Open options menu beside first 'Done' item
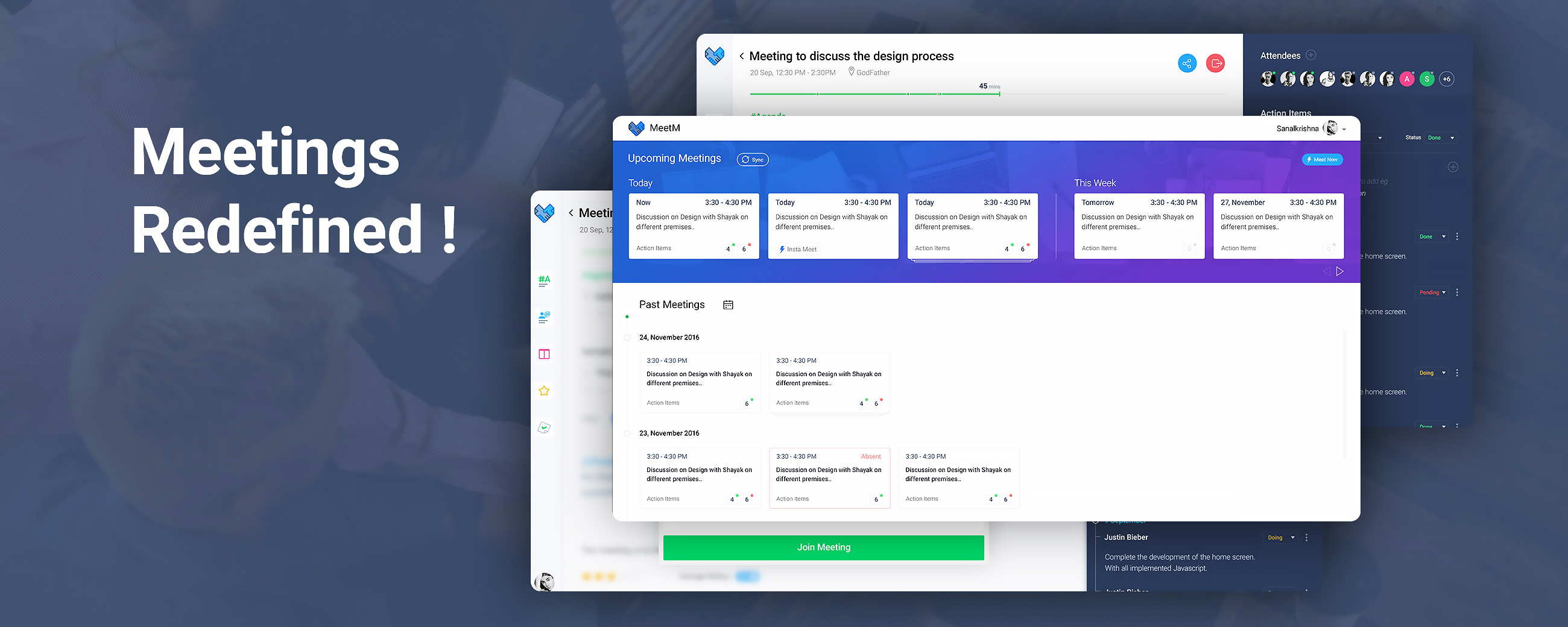 click(x=1456, y=237)
